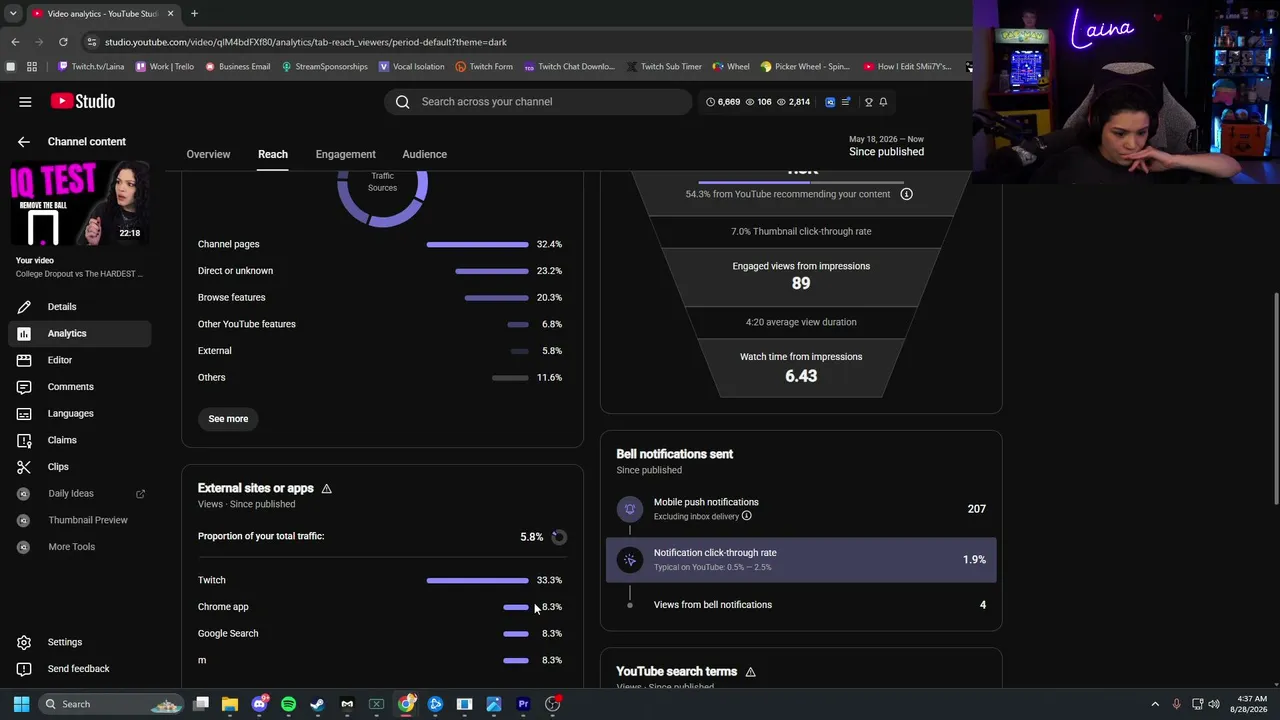Click the blue extension icon in header

(830, 102)
